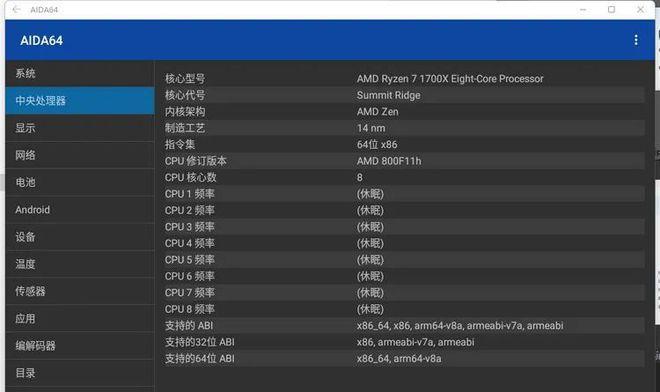Open the 传感器 section
Viewport: 660px width, 392px height.
[x=80, y=291]
